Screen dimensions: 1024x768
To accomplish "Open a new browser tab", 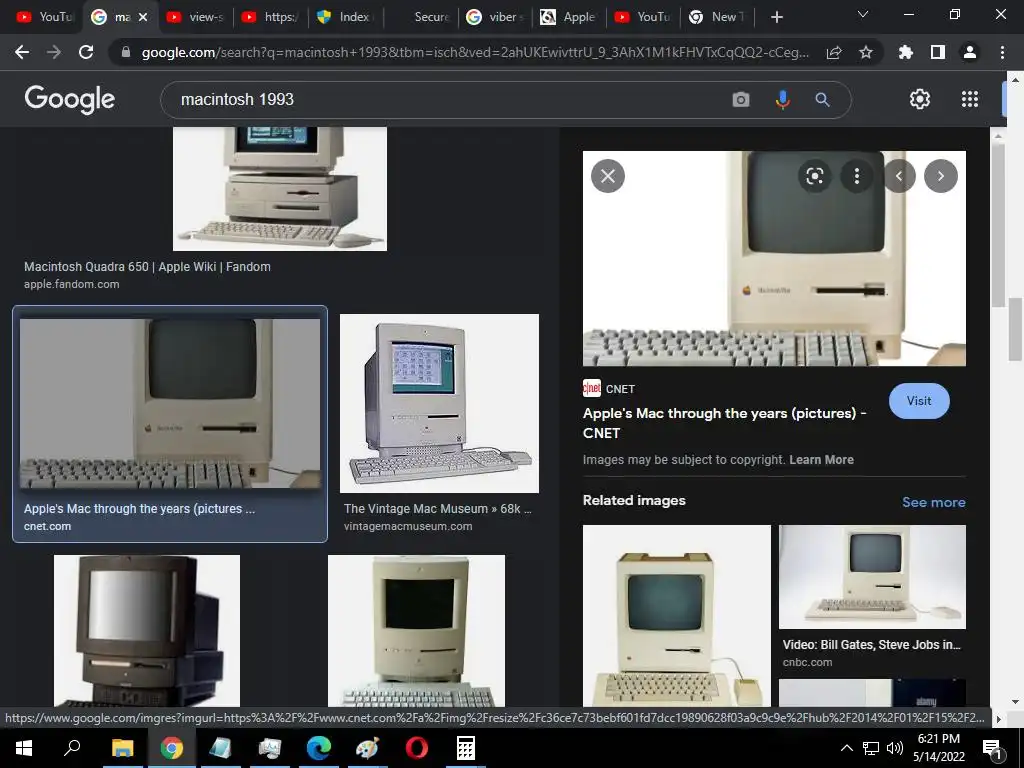I will [776, 17].
